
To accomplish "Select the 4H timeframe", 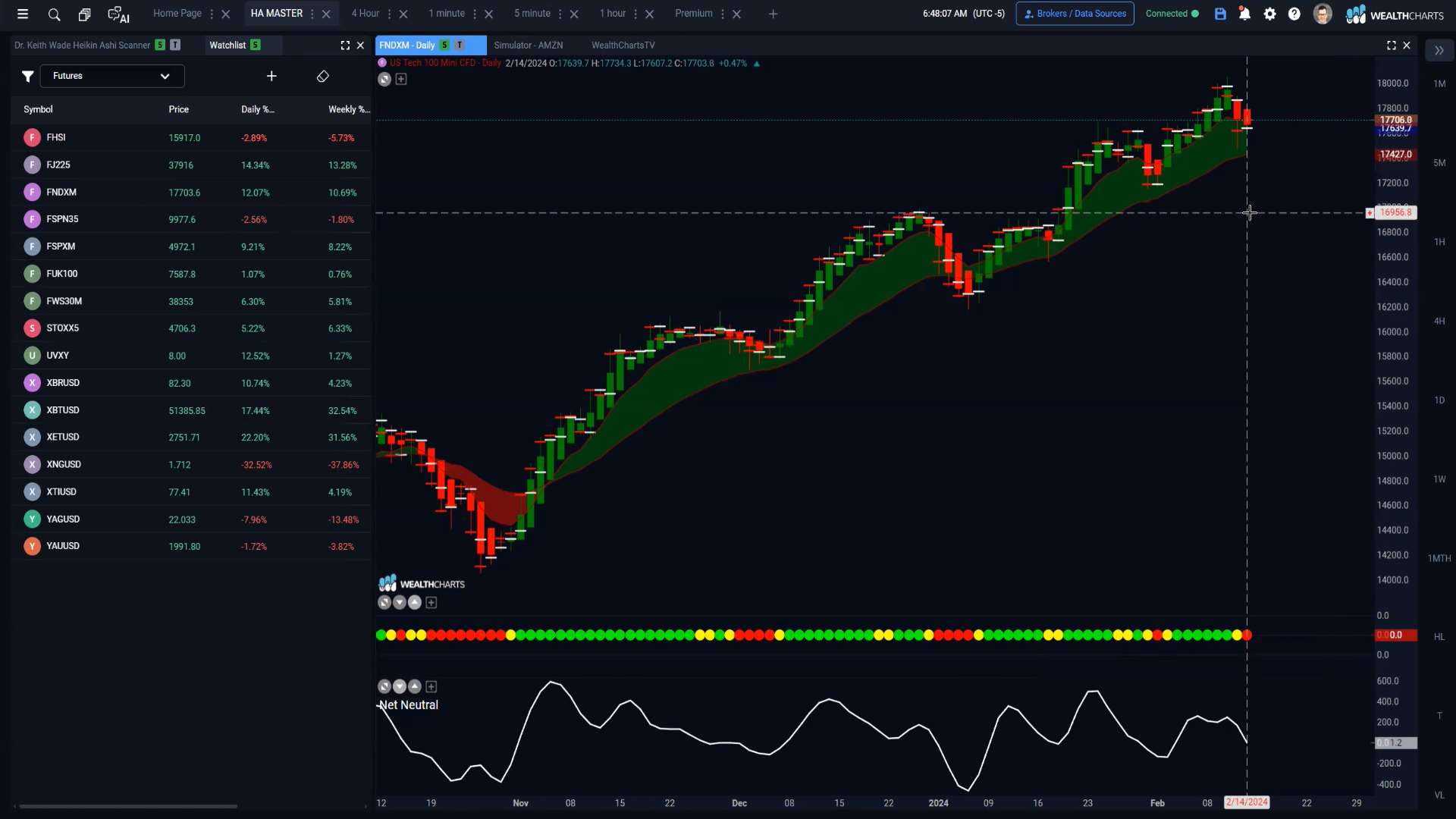I will [x=1439, y=321].
